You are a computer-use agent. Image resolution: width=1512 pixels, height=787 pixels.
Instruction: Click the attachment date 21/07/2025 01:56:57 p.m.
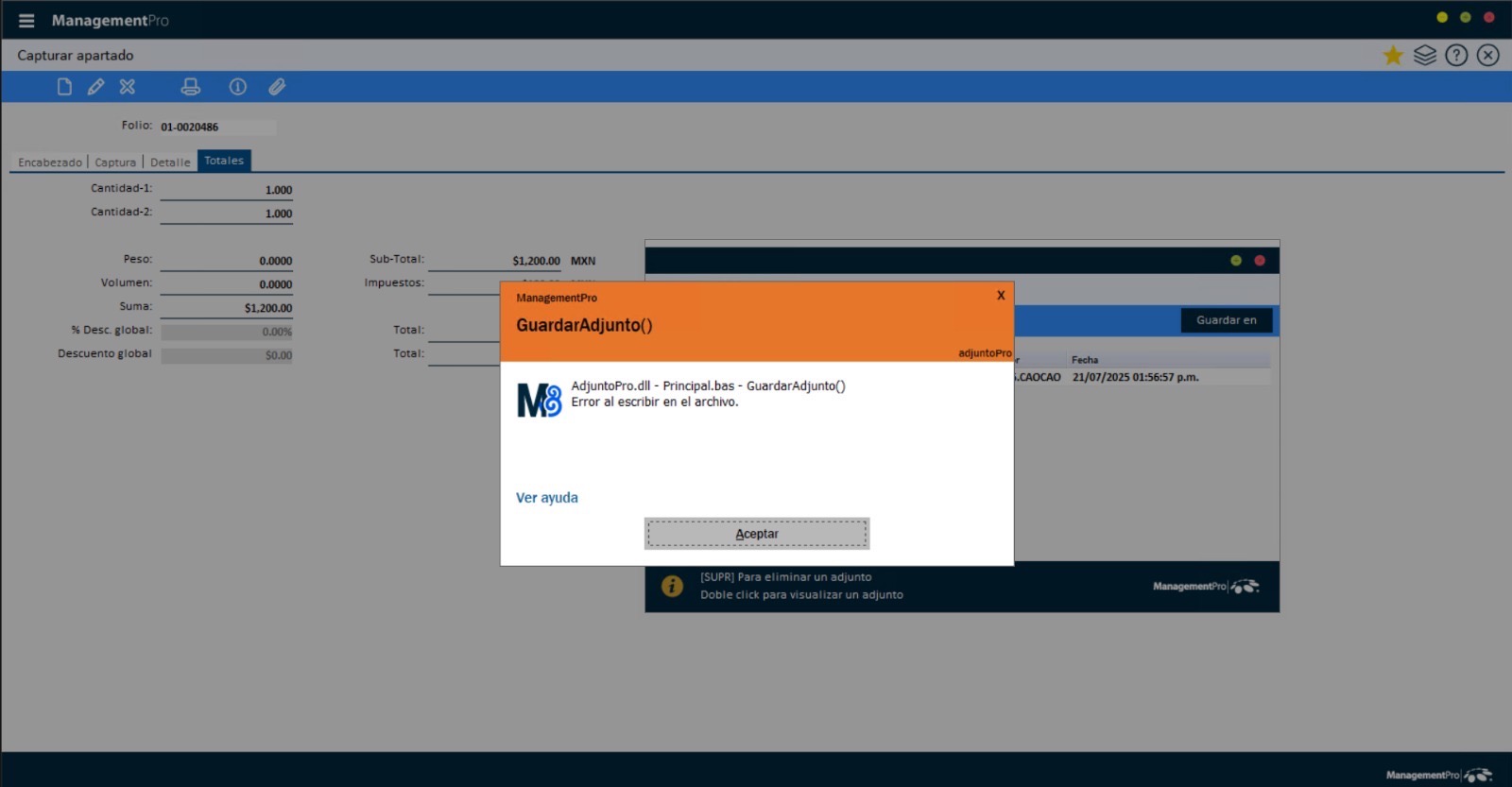coord(1136,377)
